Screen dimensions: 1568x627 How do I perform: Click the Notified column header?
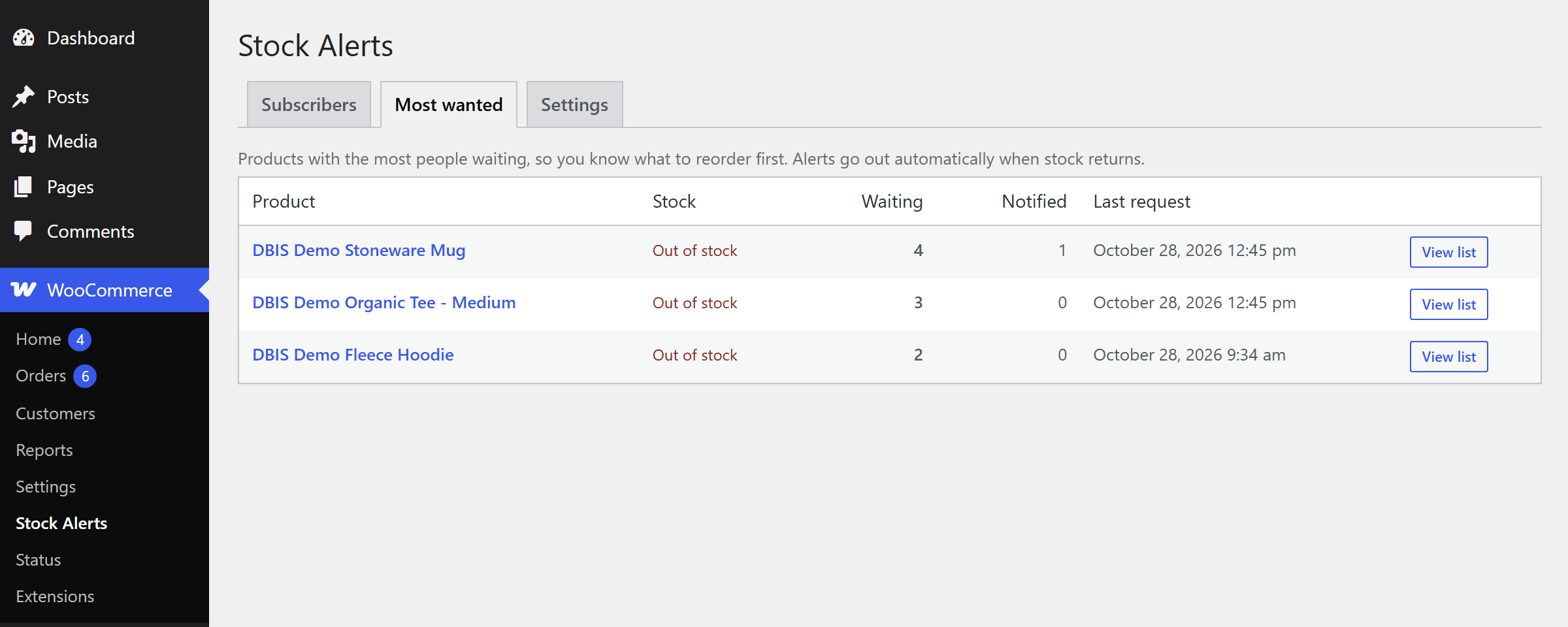[x=1034, y=201]
